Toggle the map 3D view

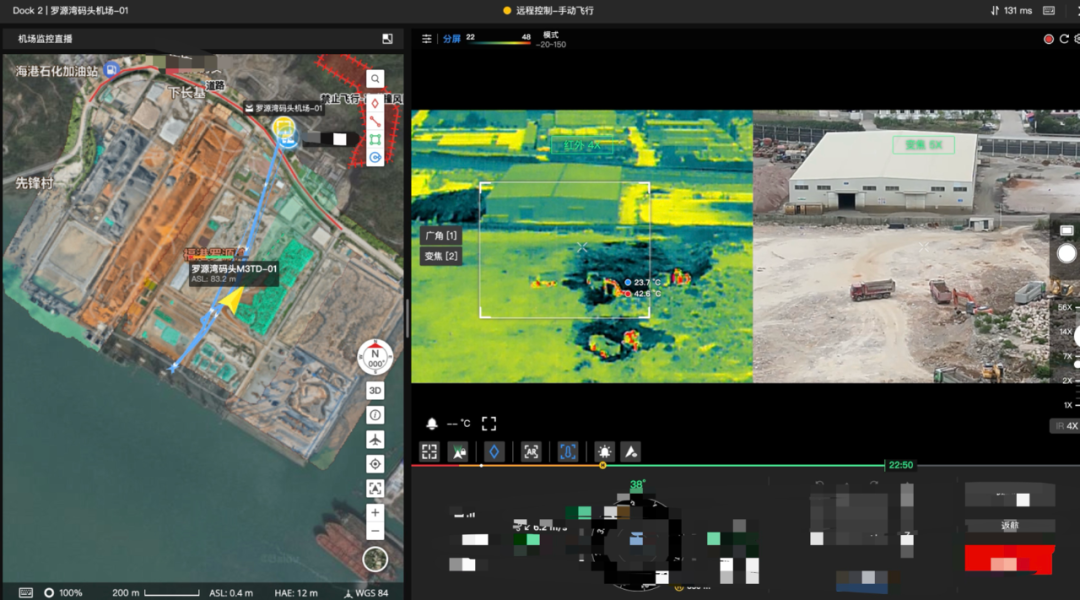pos(375,390)
